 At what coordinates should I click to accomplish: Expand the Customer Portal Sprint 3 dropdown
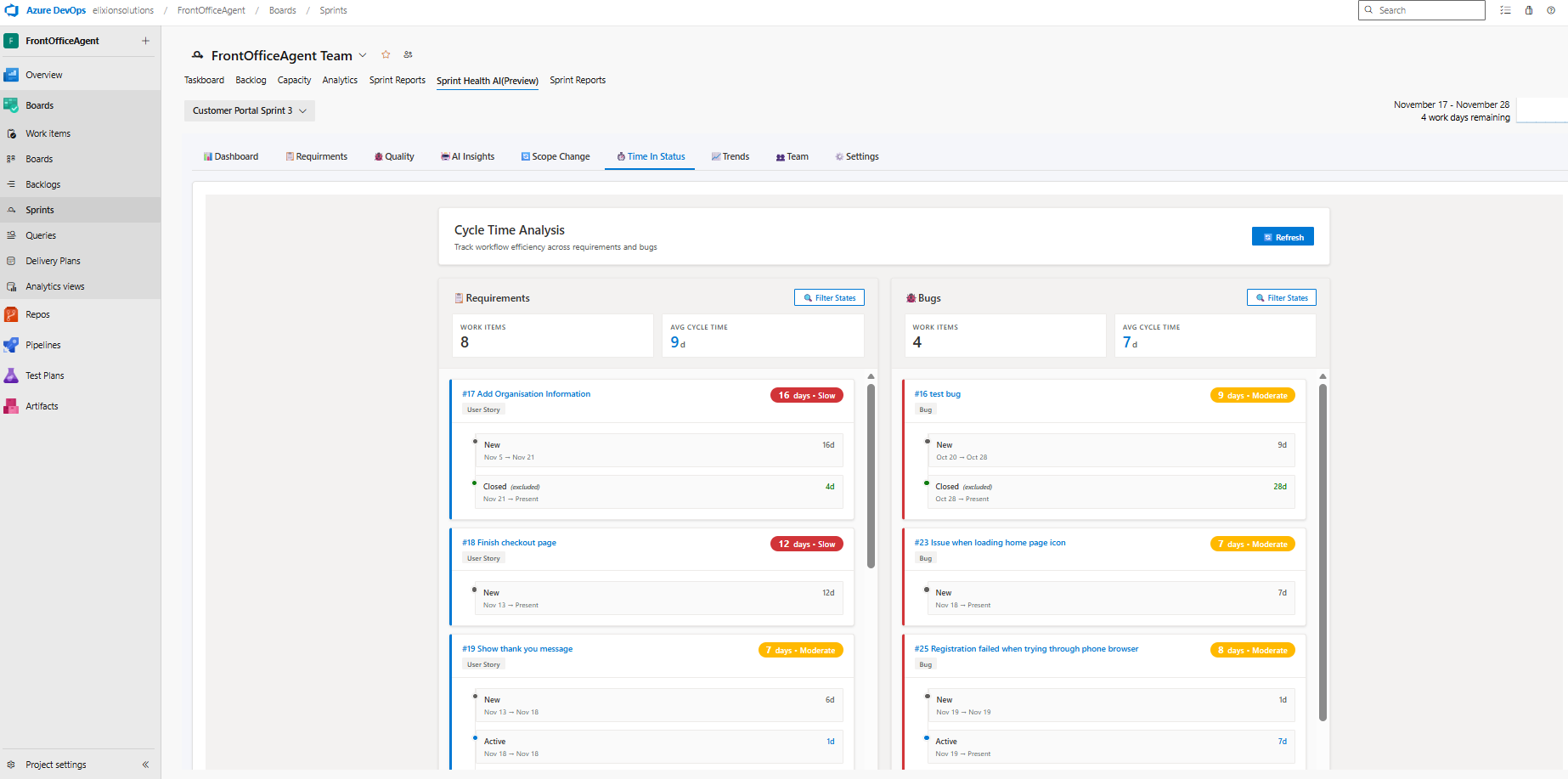[x=249, y=110]
